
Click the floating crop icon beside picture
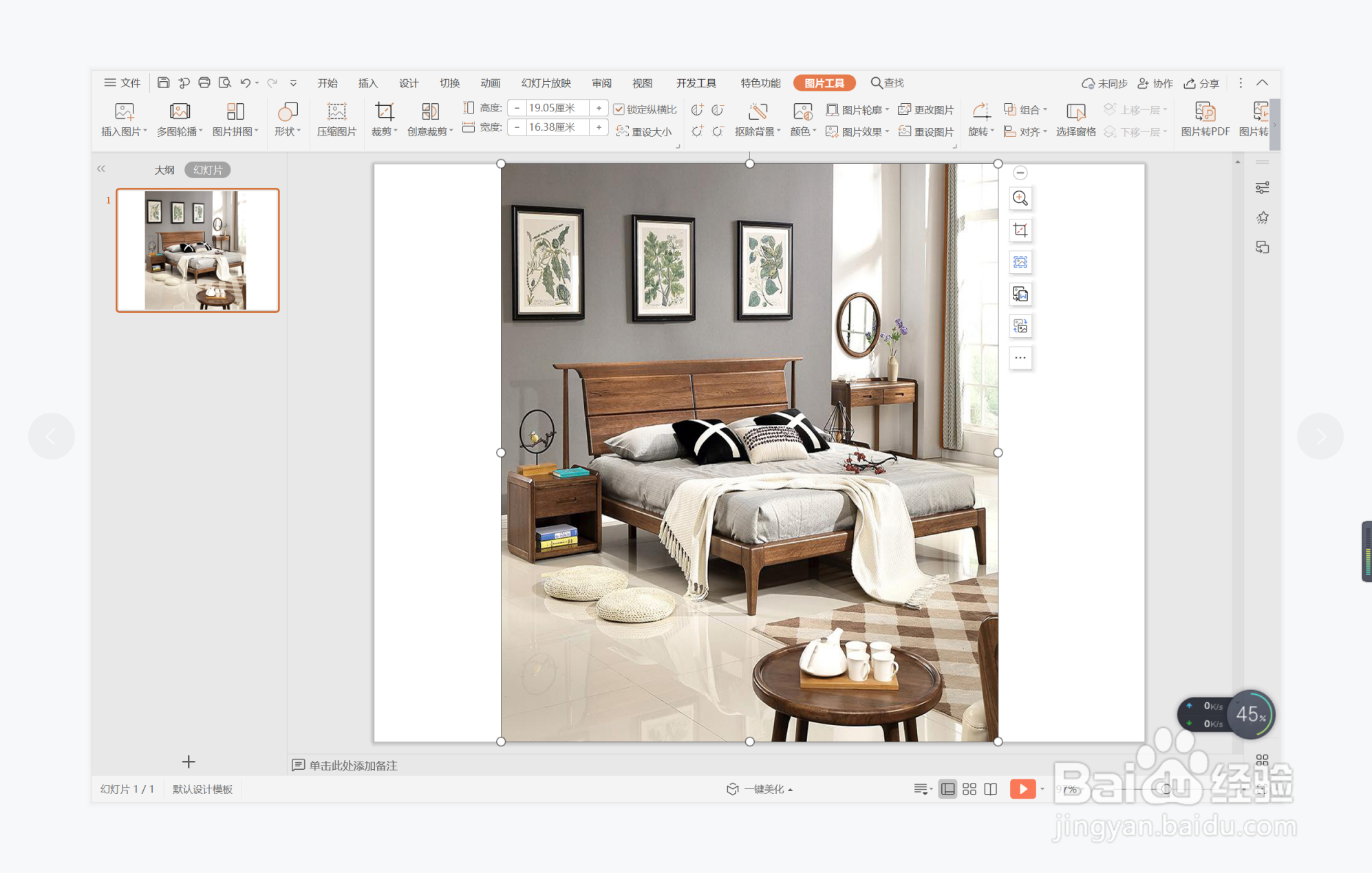tap(1020, 230)
